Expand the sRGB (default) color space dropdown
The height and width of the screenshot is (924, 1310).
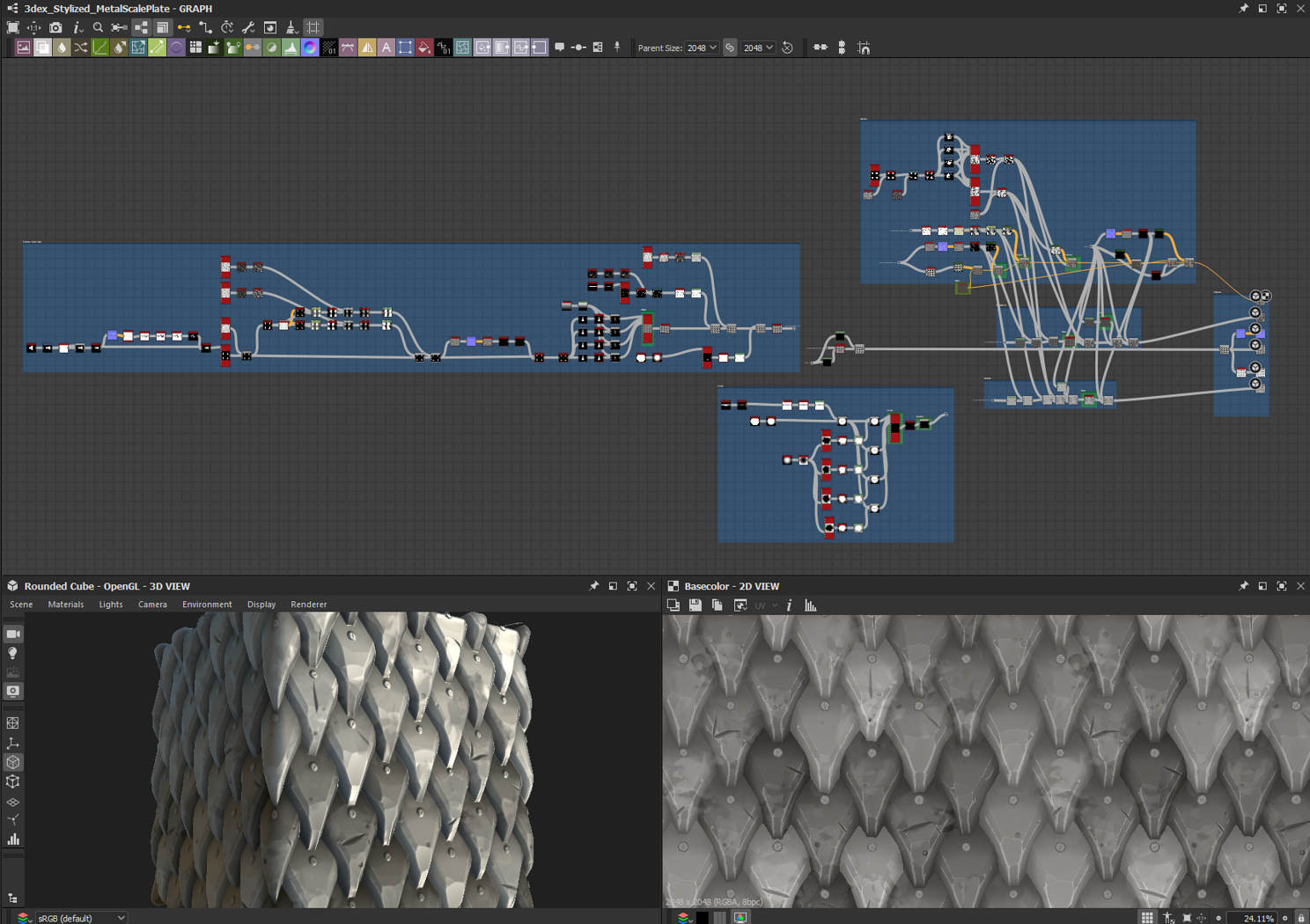coord(81,918)
